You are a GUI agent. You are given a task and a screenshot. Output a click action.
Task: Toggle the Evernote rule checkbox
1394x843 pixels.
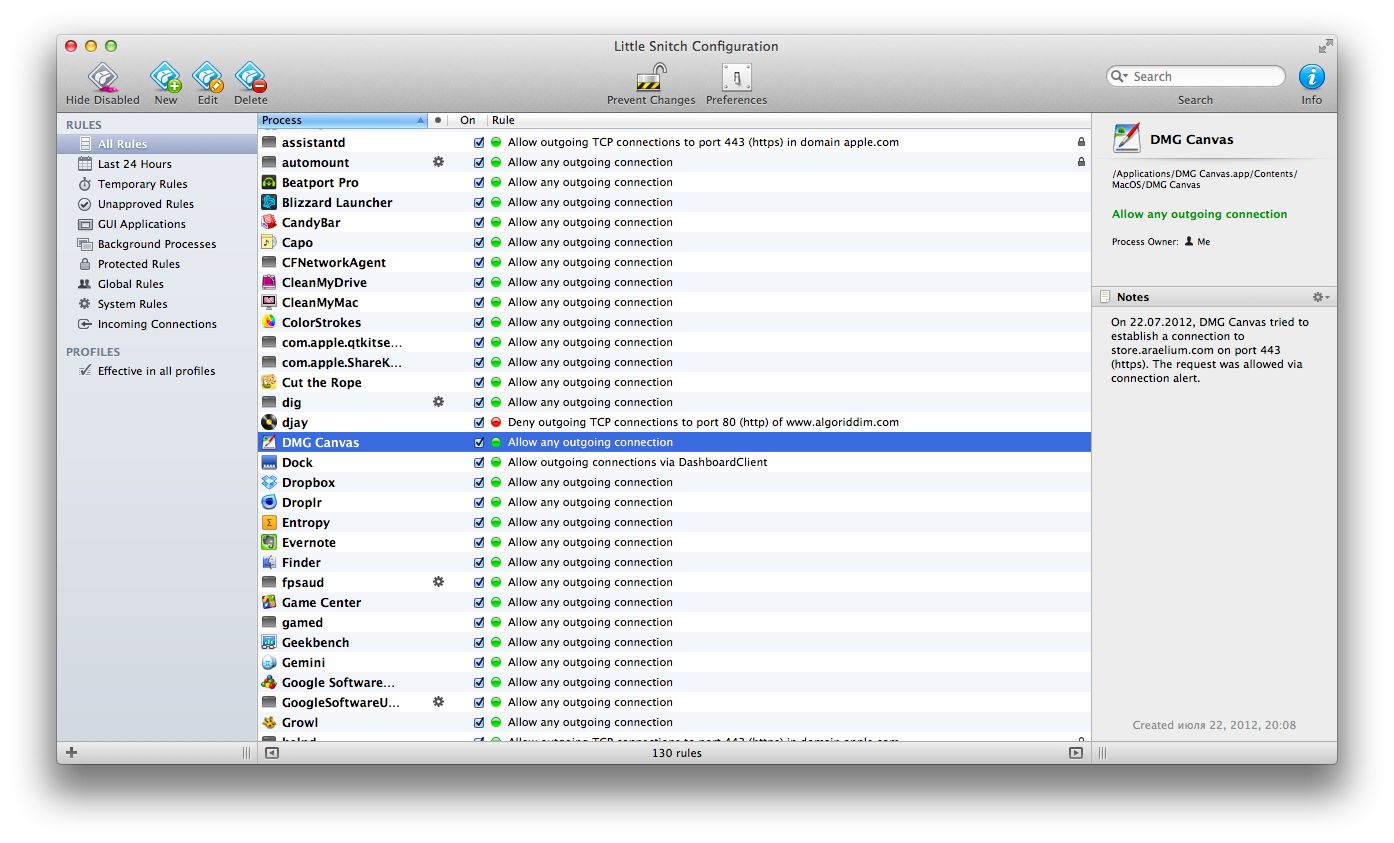pyautogui.click(x=479, y=543)
